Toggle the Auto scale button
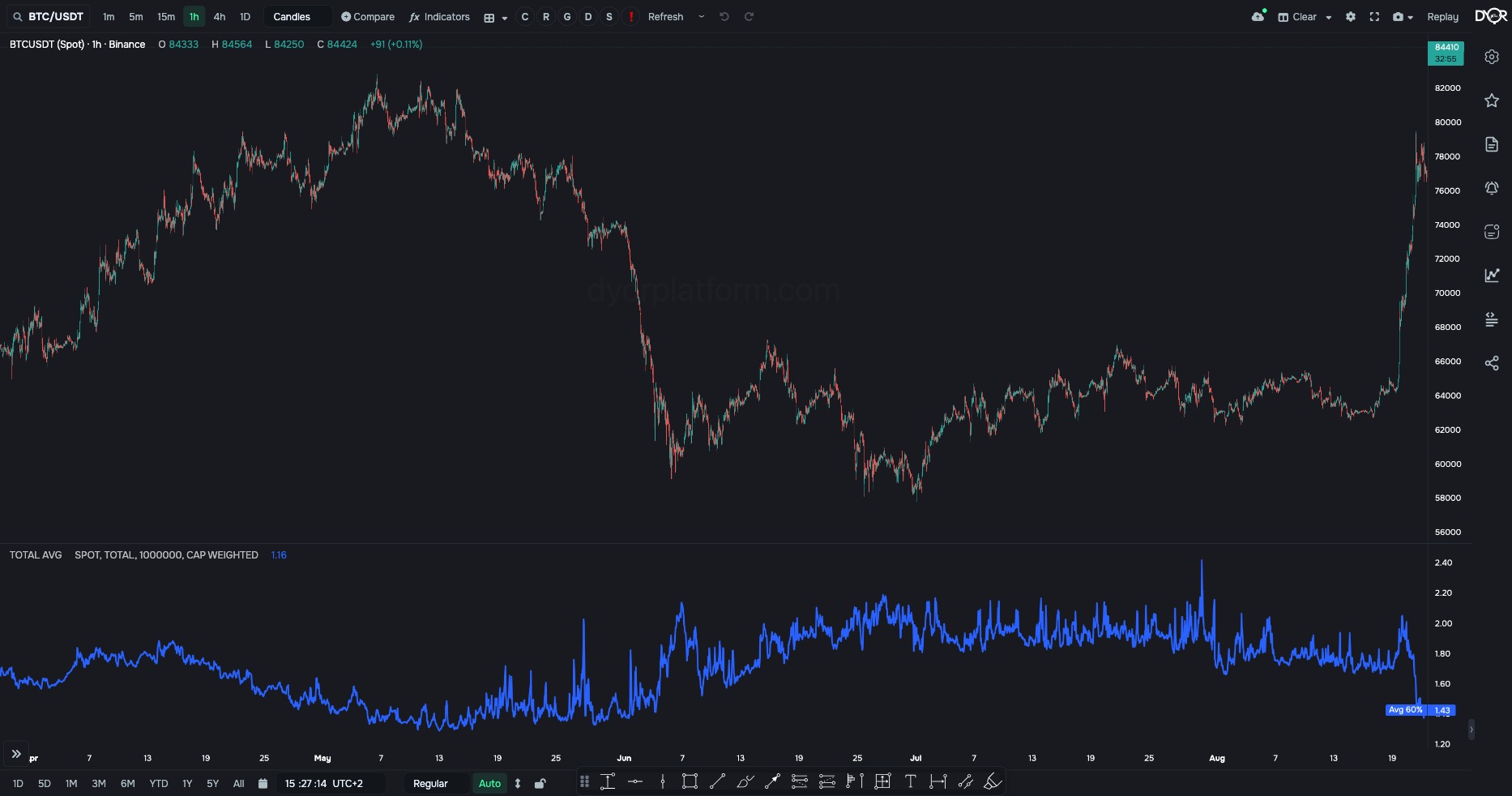Screen dimensions: 1512x796 click(x=489, y=784)
